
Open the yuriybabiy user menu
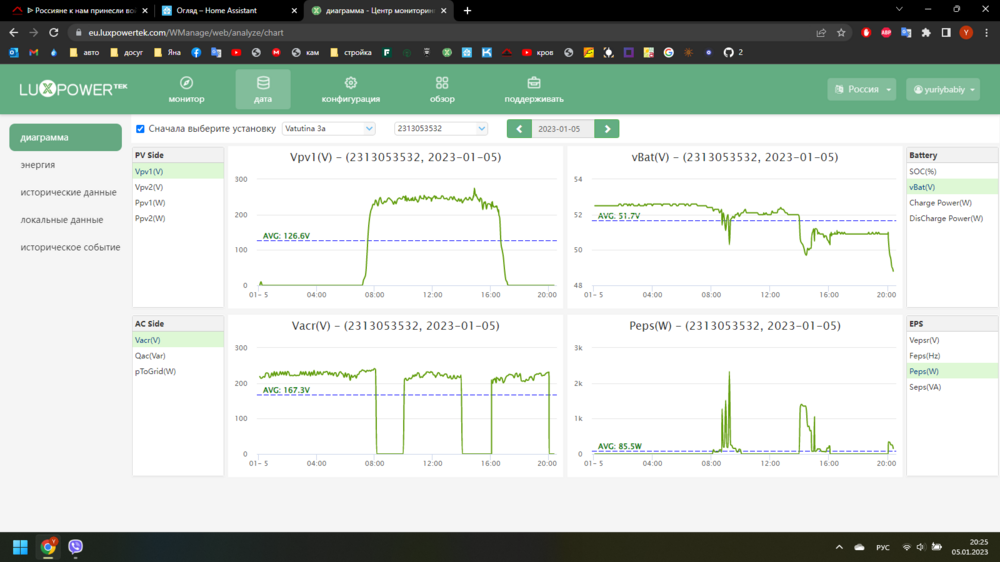pyautogui.click(x=942, y=89)
